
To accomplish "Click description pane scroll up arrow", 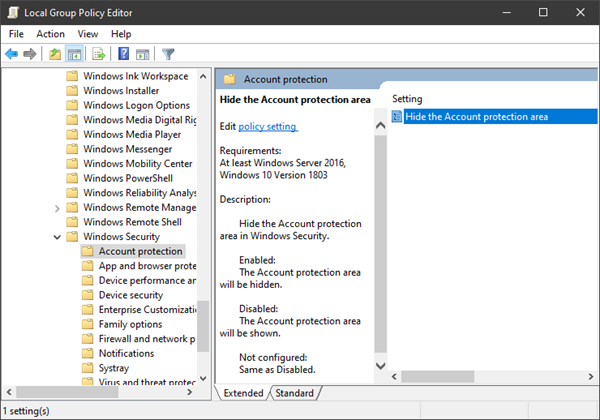I will pyautogui.click(x=380, y=125).
